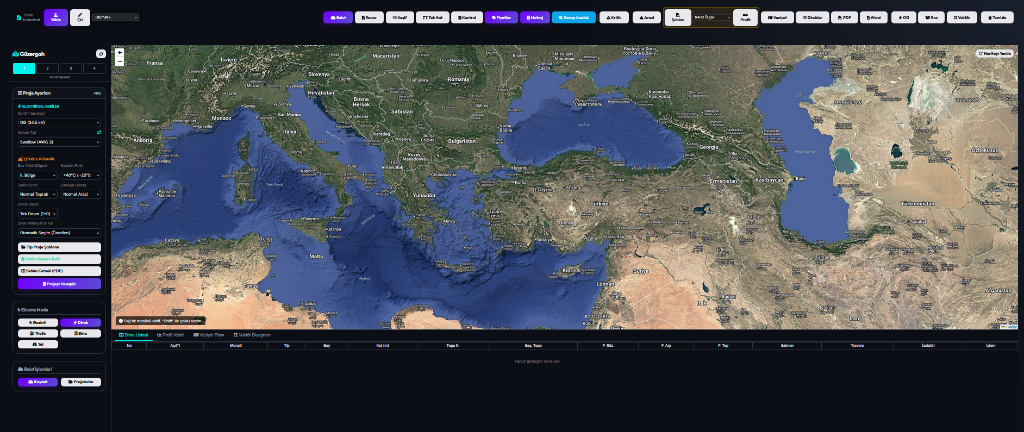The width and height of the screenshot is (1024, 432).
Task: Click the Word export button
Action: tap(873, 17)
